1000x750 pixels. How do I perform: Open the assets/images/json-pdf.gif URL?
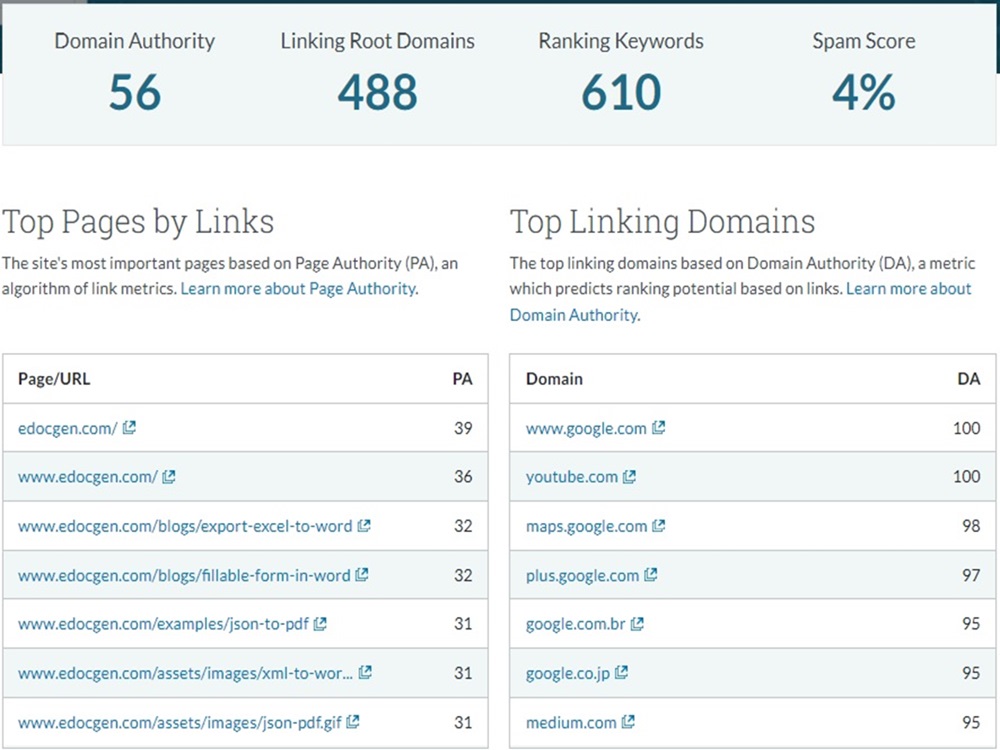pyautogui.click(x=180, y=723)
